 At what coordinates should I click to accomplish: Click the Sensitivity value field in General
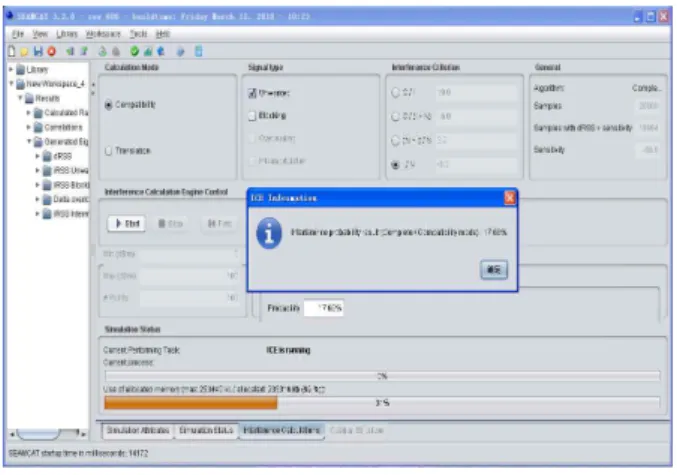tap(648, 150)
